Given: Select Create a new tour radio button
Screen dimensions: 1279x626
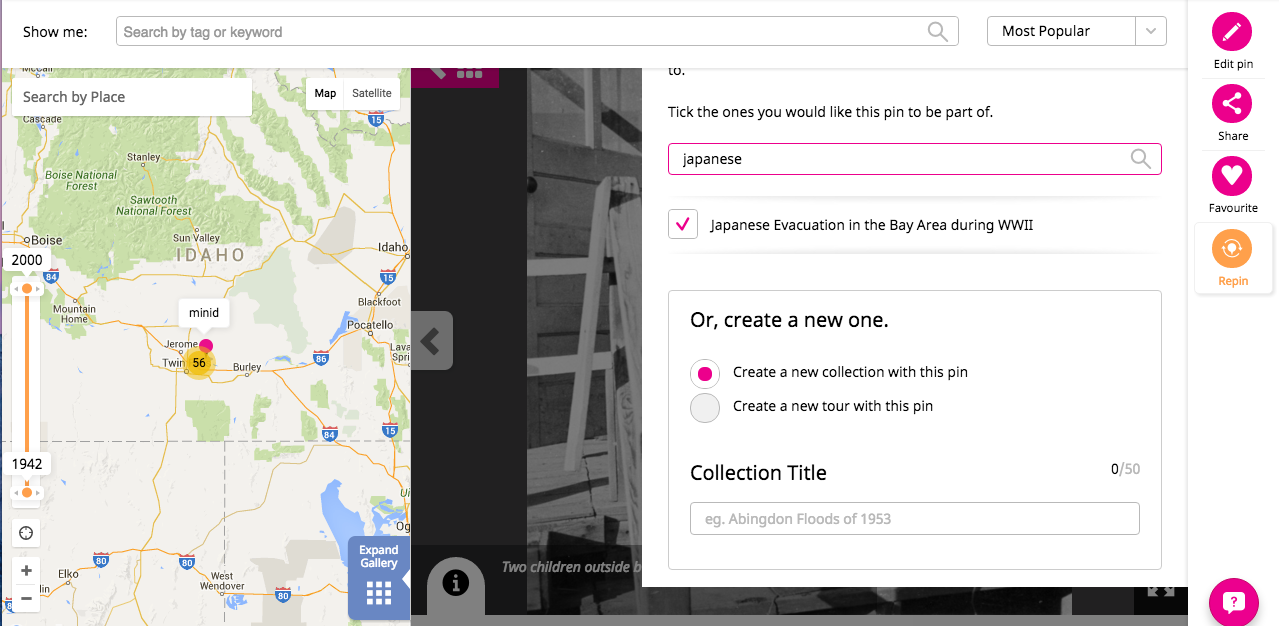Looking at the screenshot, I should (705, 407).
